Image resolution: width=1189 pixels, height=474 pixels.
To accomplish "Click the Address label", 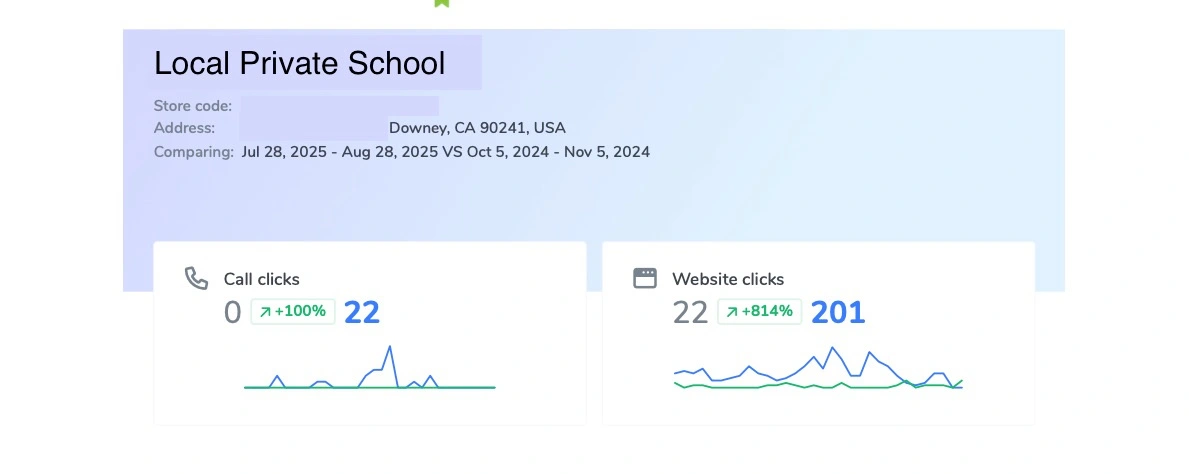I will (x=184, y=128).
